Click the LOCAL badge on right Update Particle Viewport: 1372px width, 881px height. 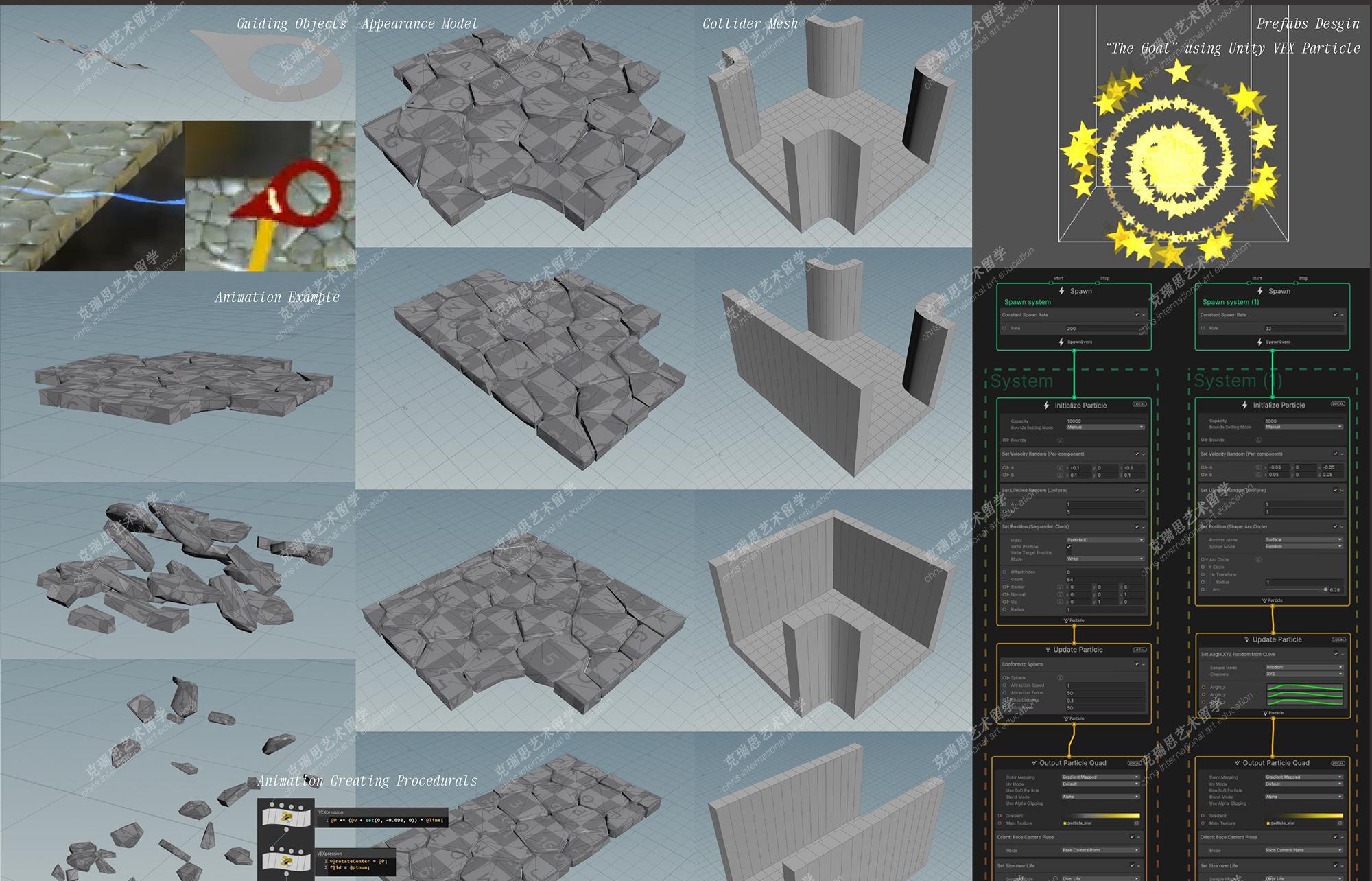pyautogui.click(x=1338, y=639)
